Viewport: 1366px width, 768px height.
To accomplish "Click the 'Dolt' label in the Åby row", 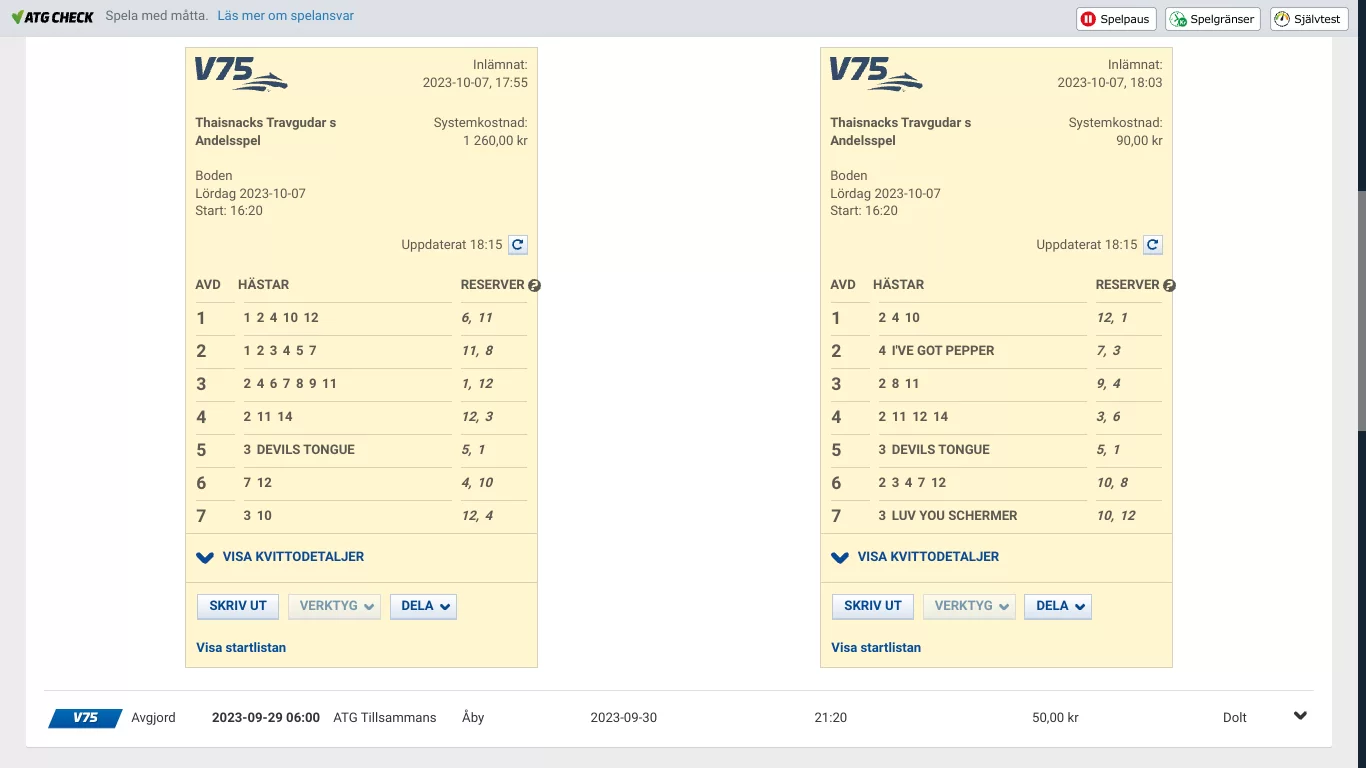I will coord(1235,718).
